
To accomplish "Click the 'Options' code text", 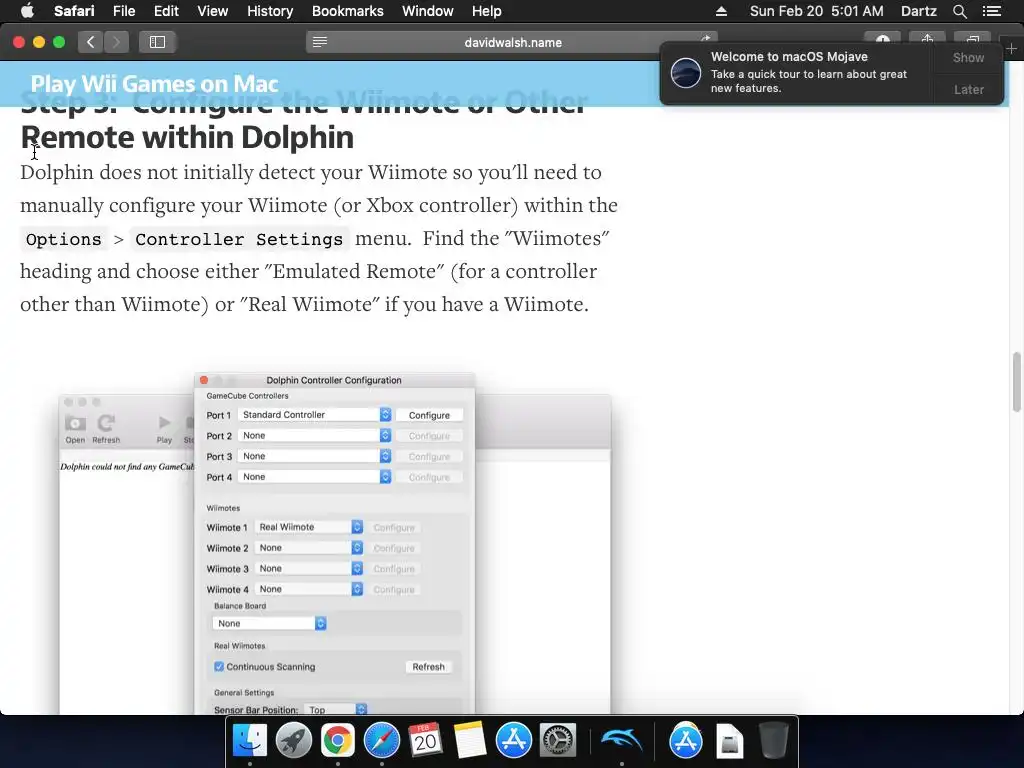I will coord(63,239).
